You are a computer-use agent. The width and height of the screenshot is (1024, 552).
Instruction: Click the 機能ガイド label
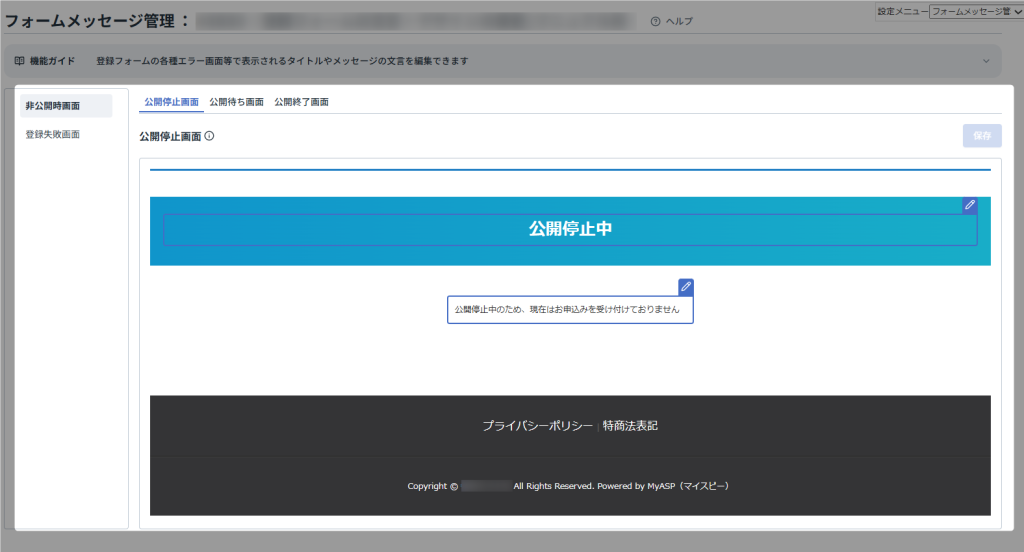52,61
